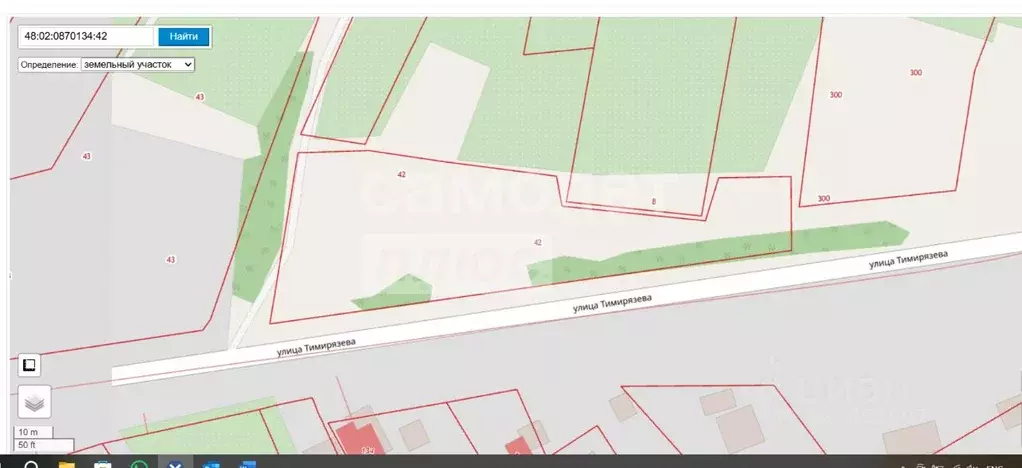The height and width of the screenshot is (468, 1022).
Task: Click the 10 m scale bar
Action: pos(29,432)
